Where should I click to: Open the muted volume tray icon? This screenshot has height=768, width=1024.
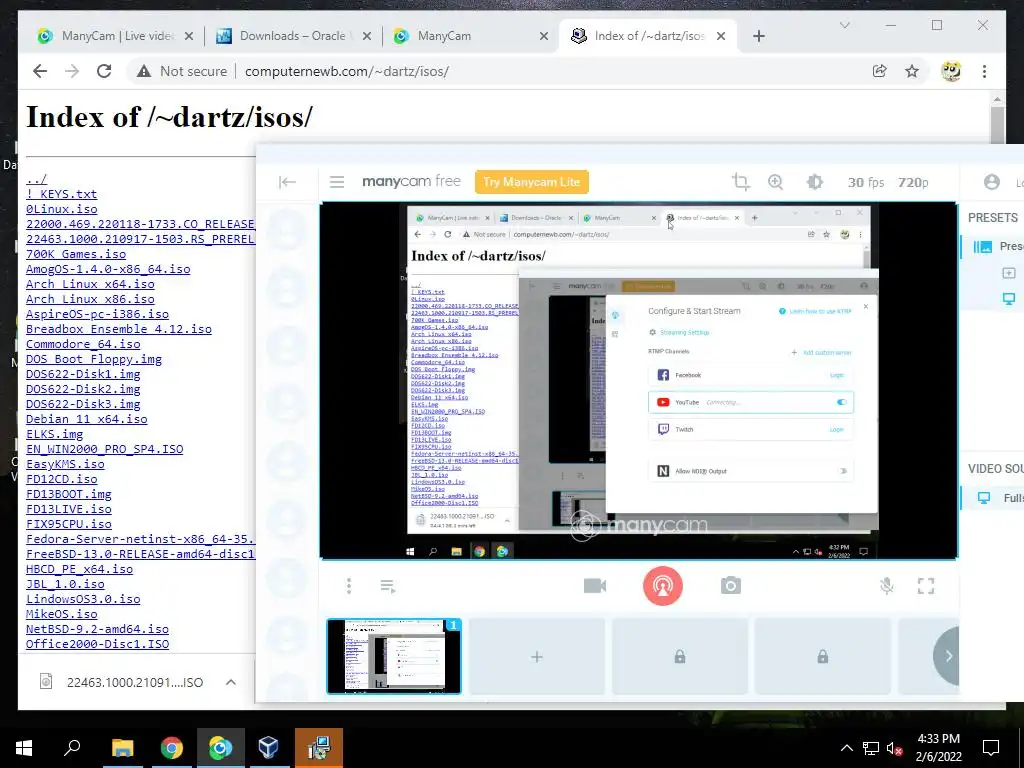point(895,748)
